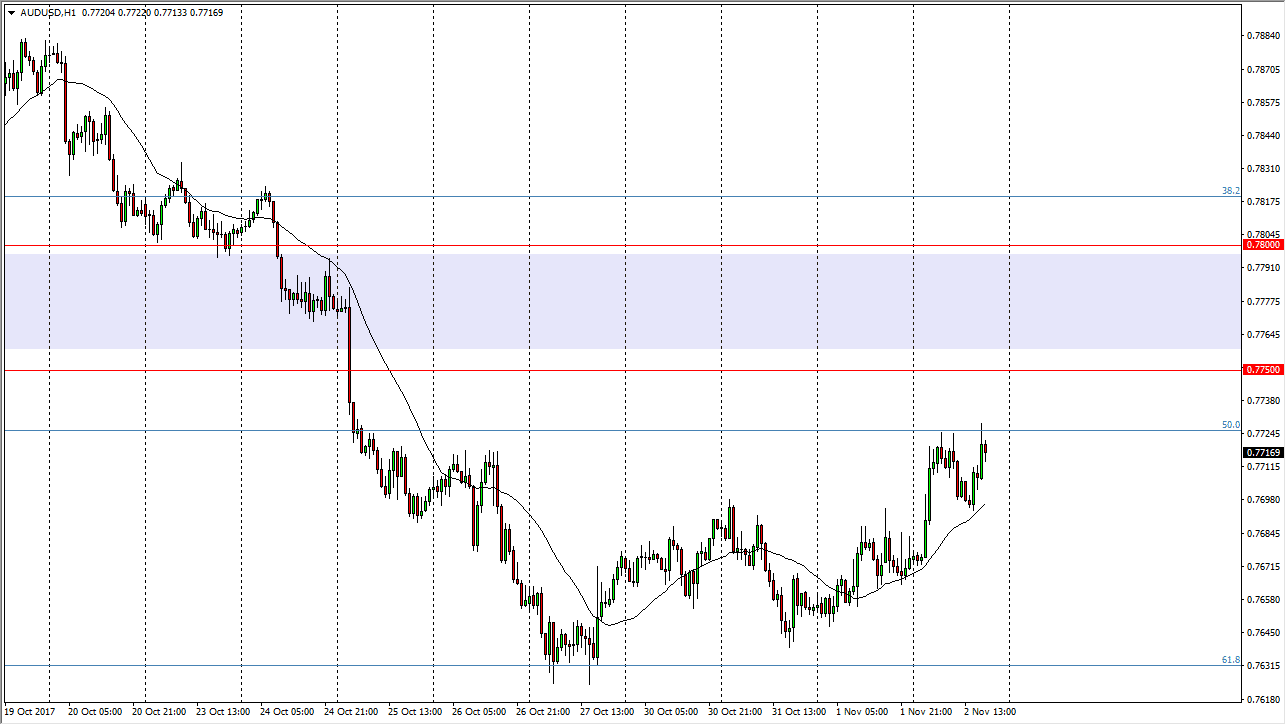This screenshot has height=725, width=1286.
Task: Select the horizontal line at 0.78000
Action: [x=600, y=245]
